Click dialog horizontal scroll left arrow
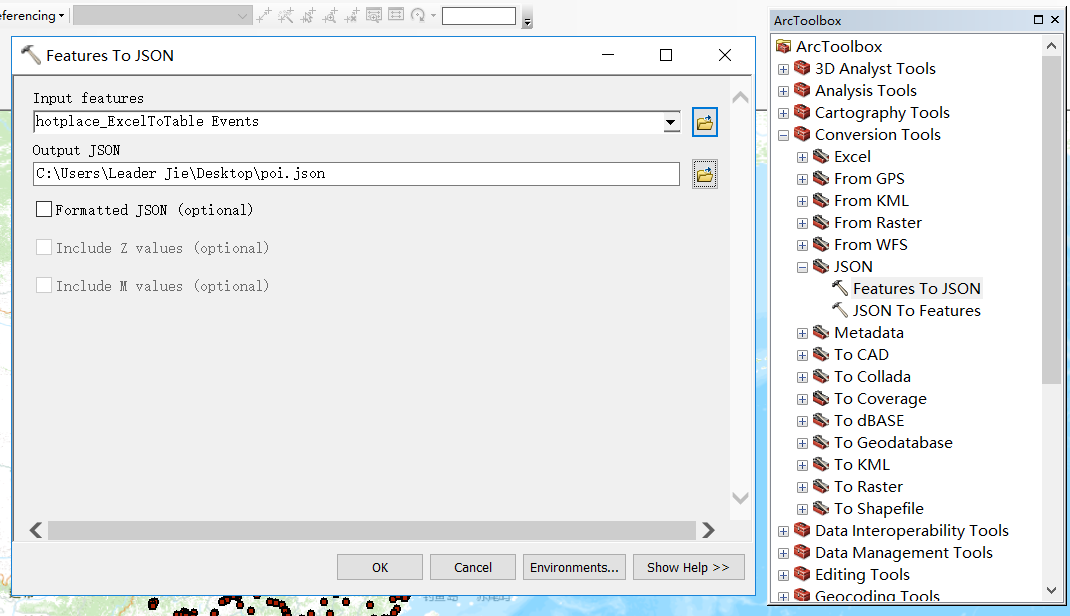This screenshot has width=1070, height=616. point(36,530)
